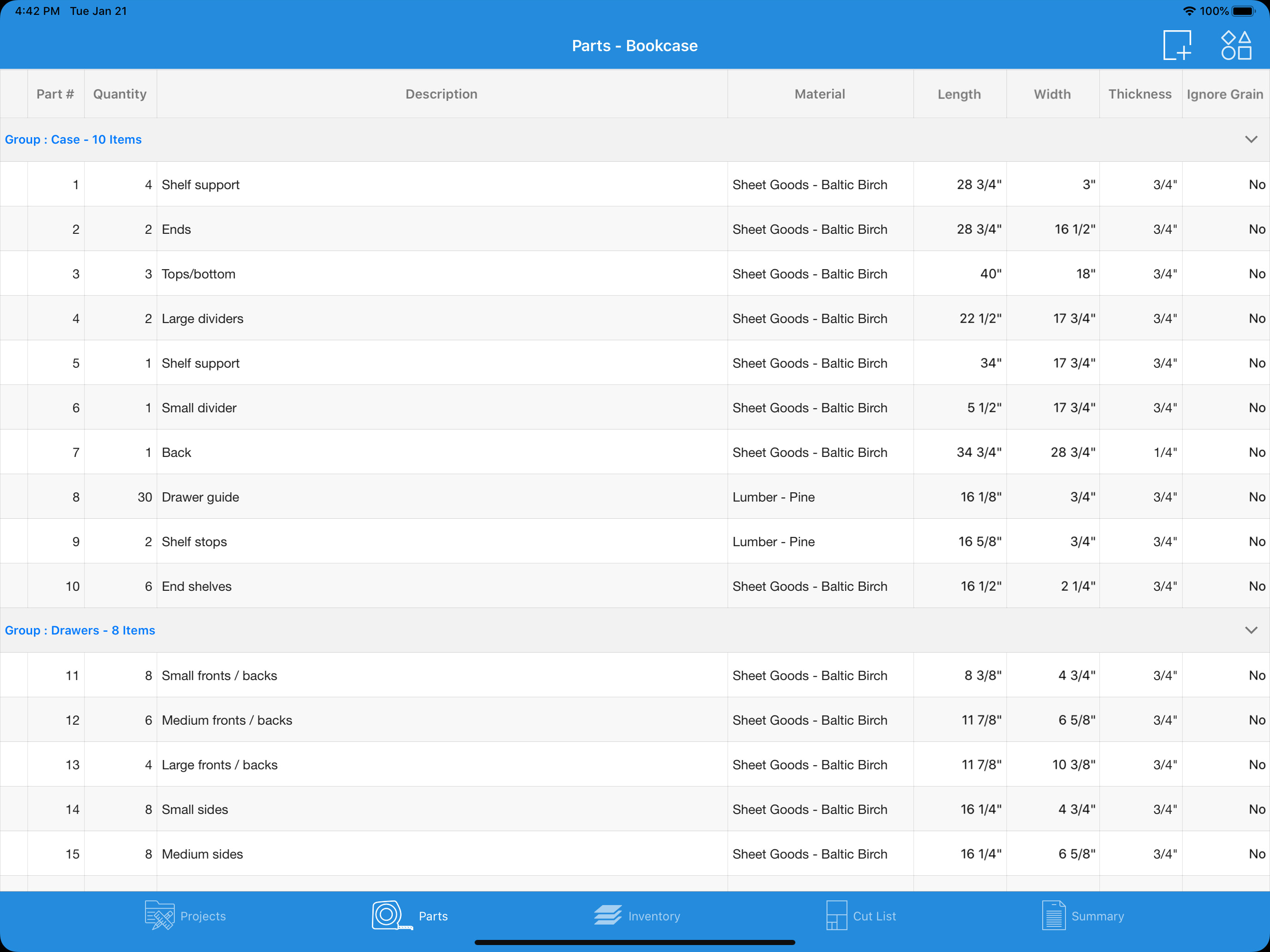Open the Projects tab icon
The height and width of the screenshot is (952, 1270).
click(x=159, y=915)
